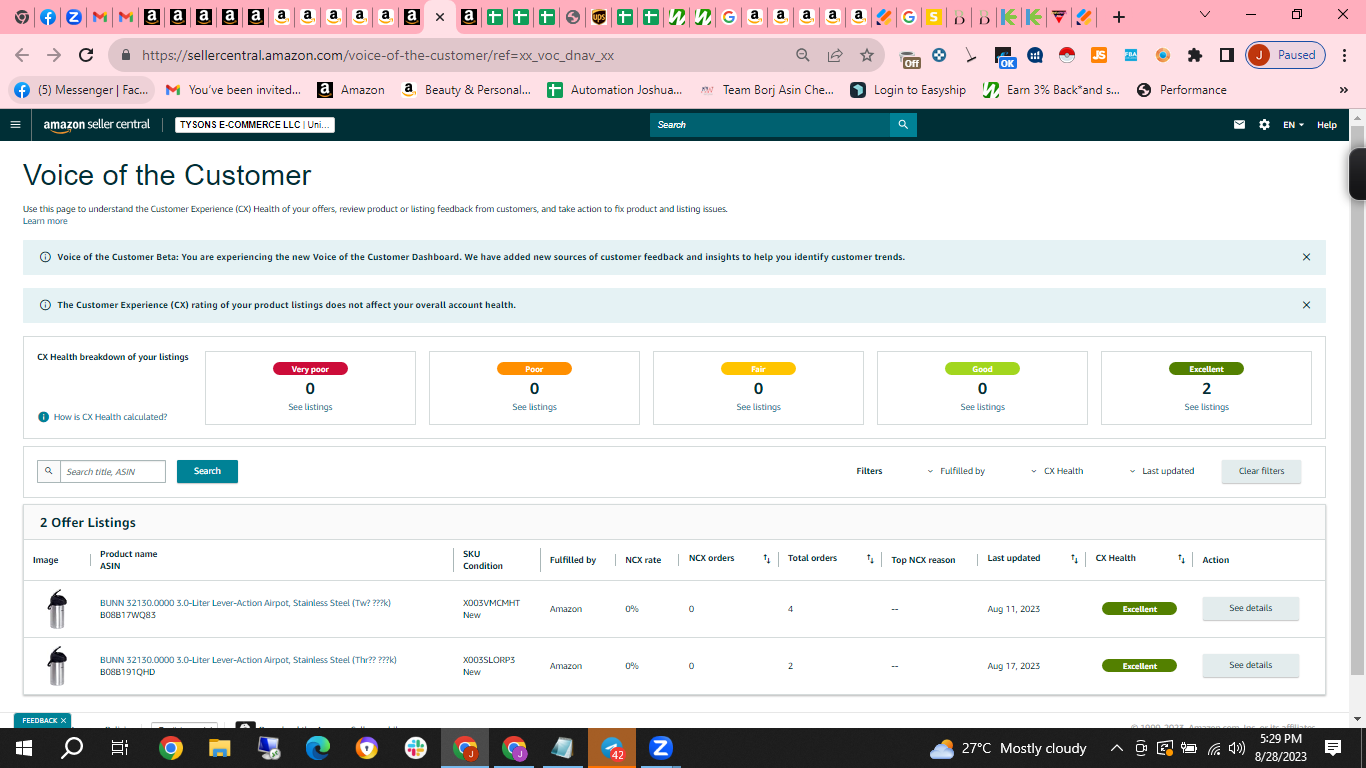Open the tab search chevron in Chrome
Screen dimensions: 1366x768
coord(1204,15)
